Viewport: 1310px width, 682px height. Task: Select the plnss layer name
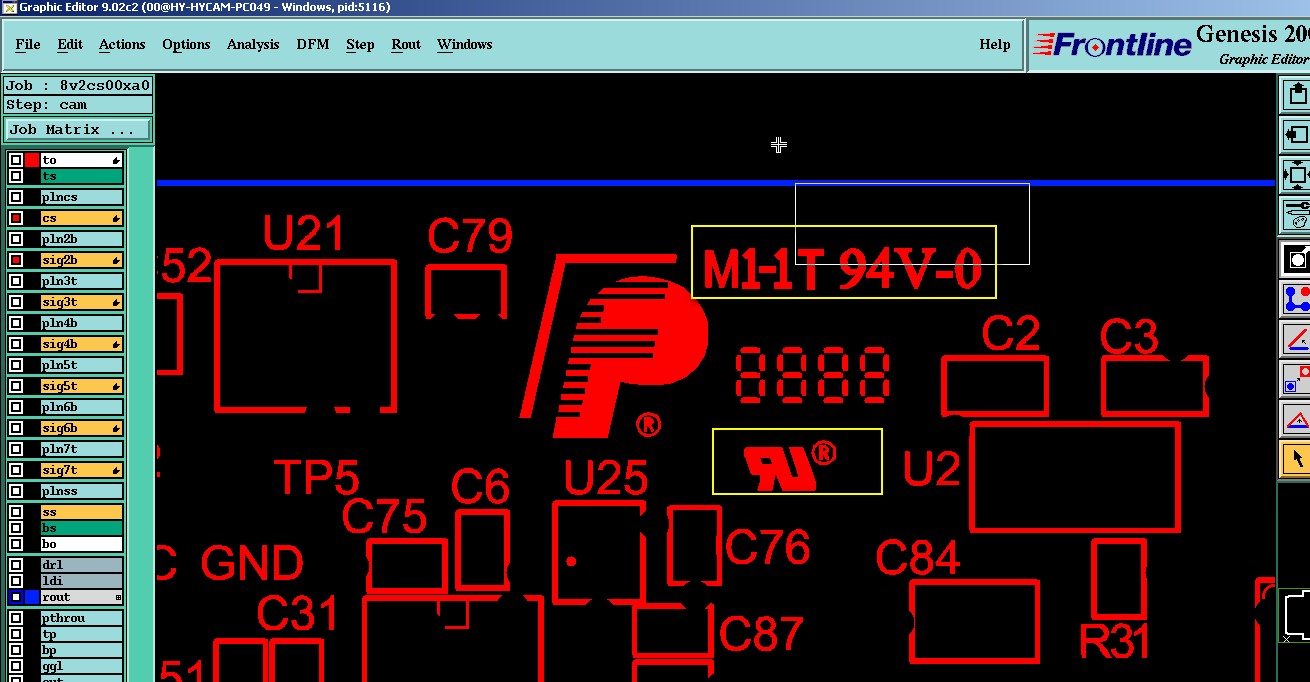(x=81, y=491)
